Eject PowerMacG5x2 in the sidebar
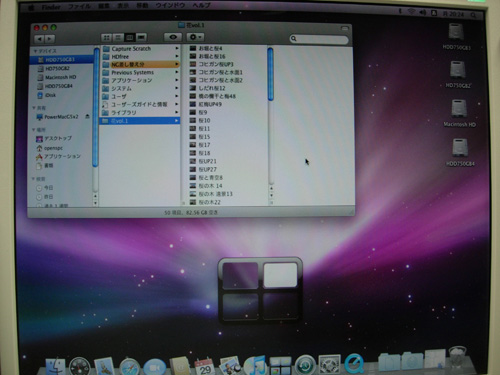 point(87,117)
